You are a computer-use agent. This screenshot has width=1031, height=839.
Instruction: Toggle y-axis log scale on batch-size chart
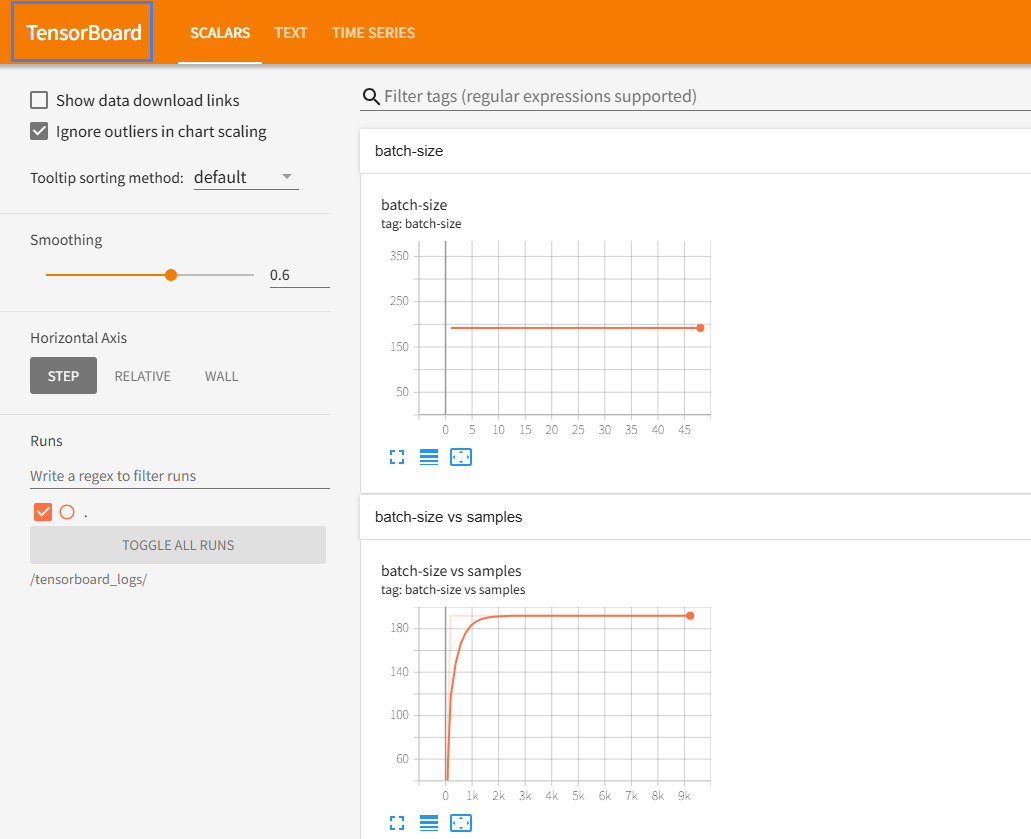[429, 457]
